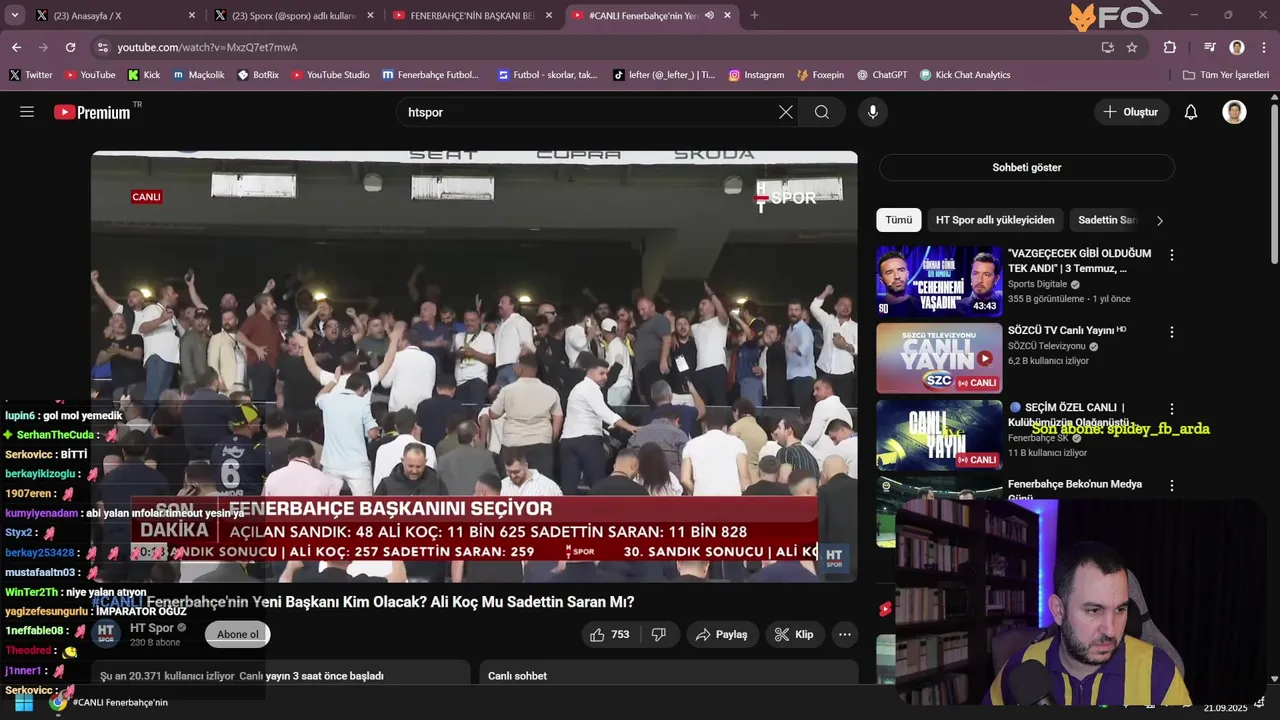The image size is (1280, 720).
Task: Clear the htspor search text
Action: tap(786, 112)
